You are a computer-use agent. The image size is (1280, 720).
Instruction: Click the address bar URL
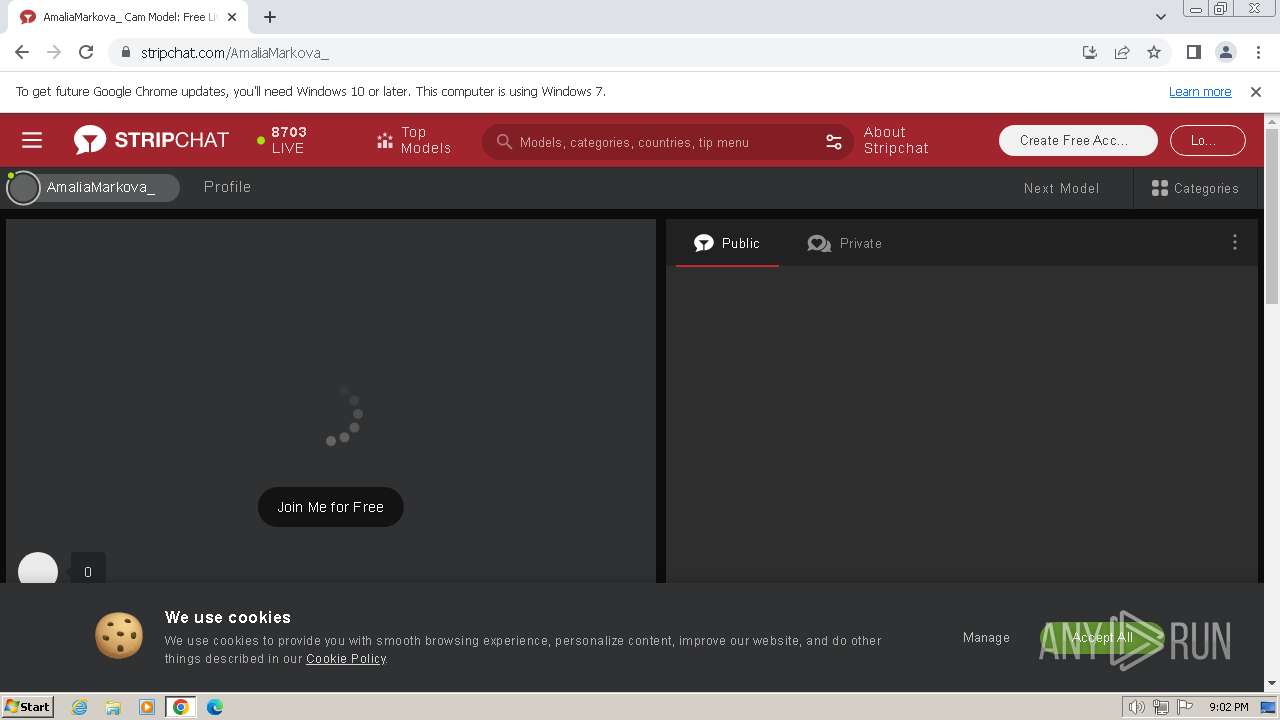click(235, 53)
